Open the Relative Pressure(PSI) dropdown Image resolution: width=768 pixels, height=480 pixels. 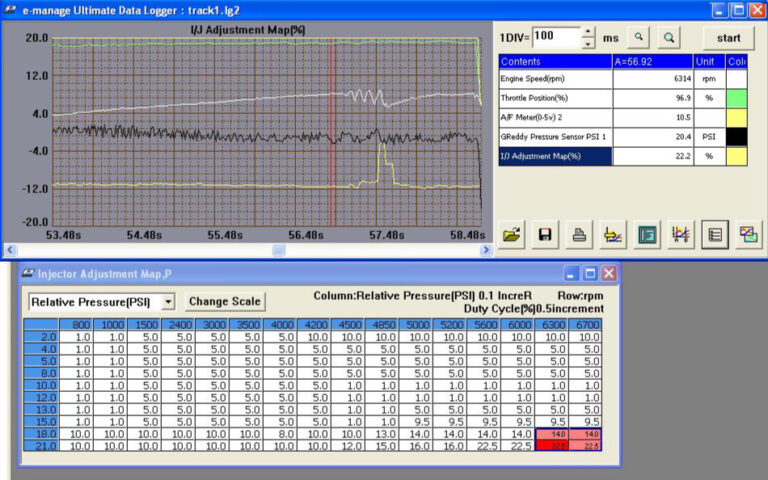coord(168,301)
